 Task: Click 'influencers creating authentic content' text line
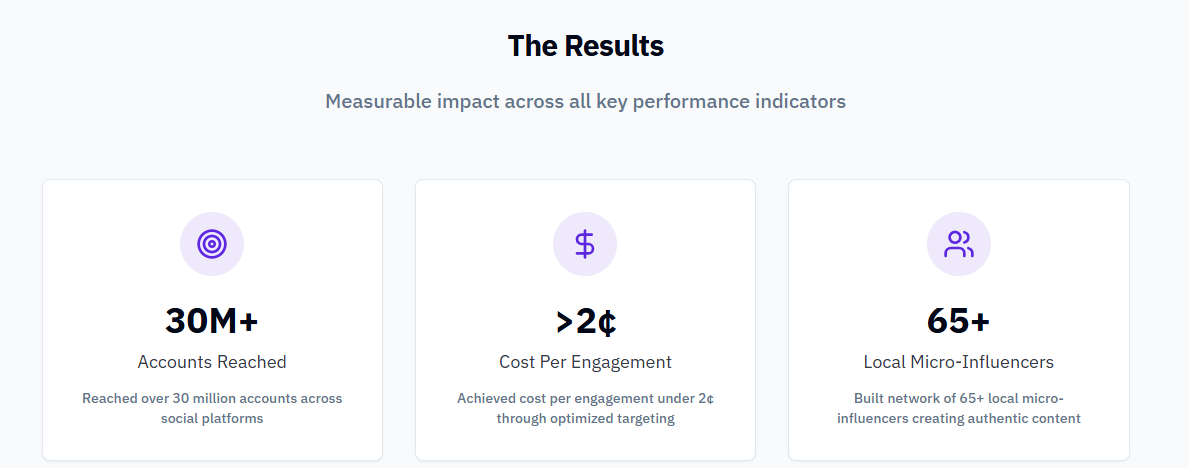click(x=958, y=418)
